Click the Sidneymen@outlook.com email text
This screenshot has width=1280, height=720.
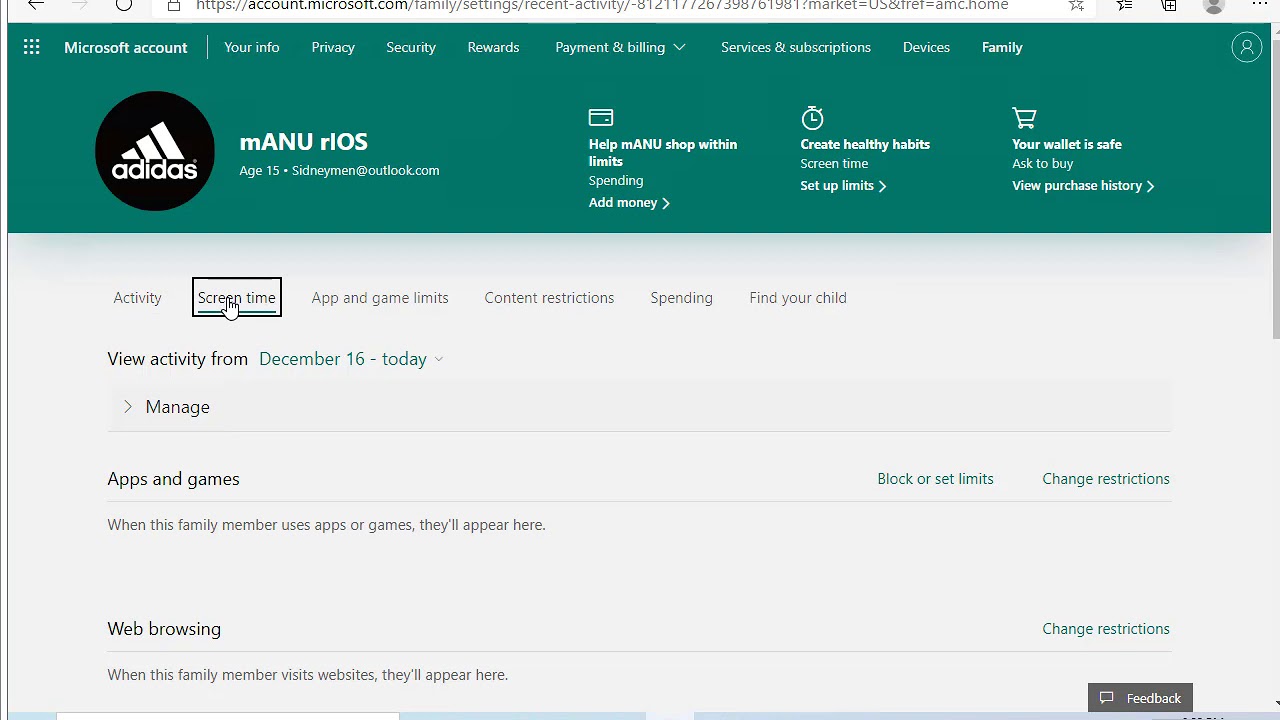[365, 170]
